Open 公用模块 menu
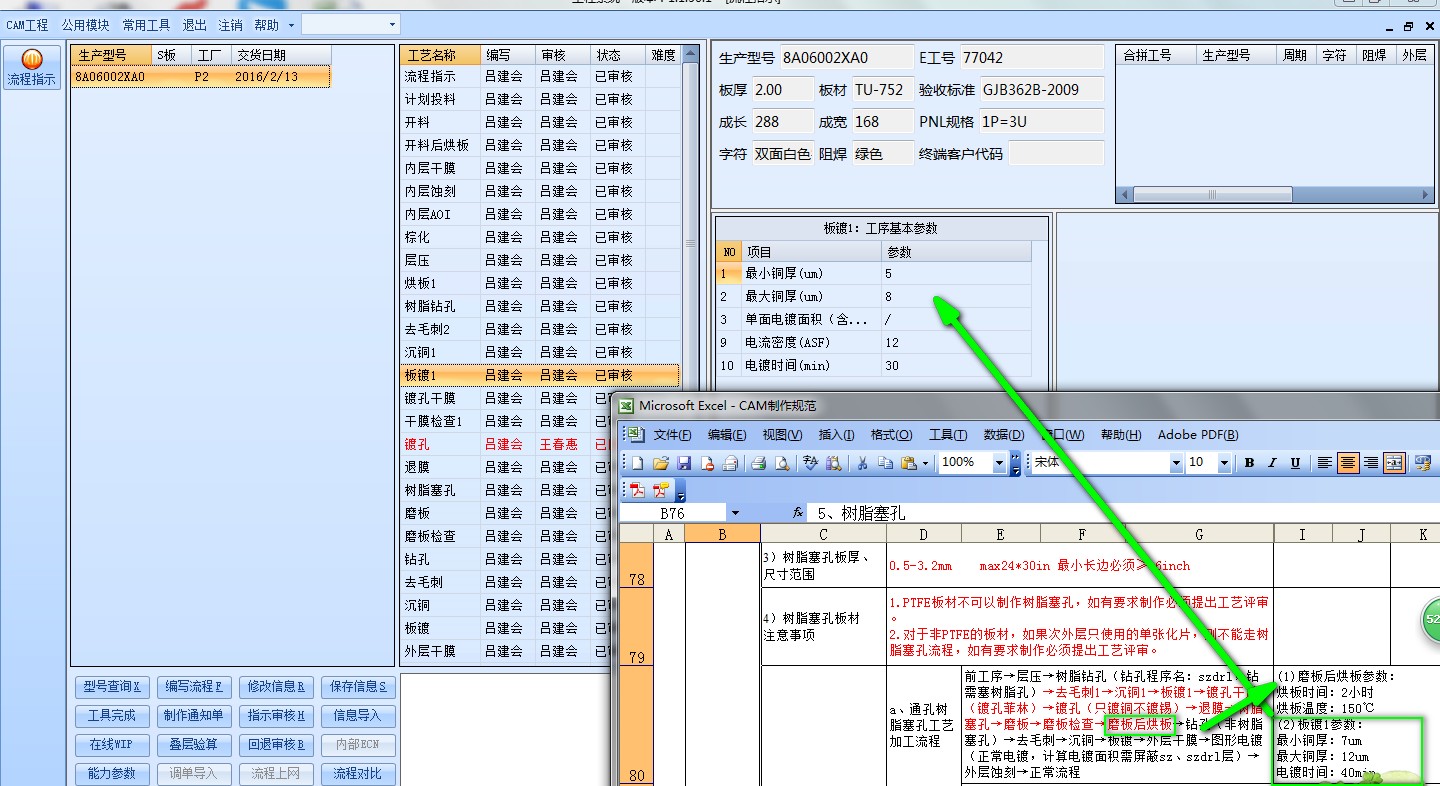 click(86, 25)
